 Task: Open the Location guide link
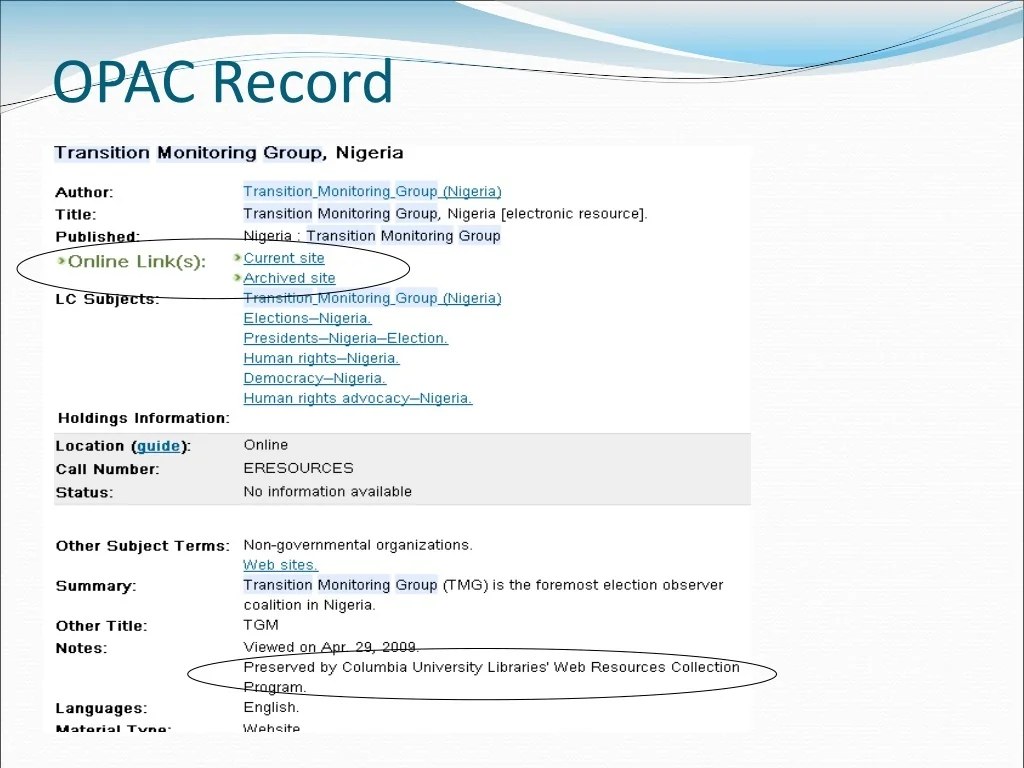(158, 446)
